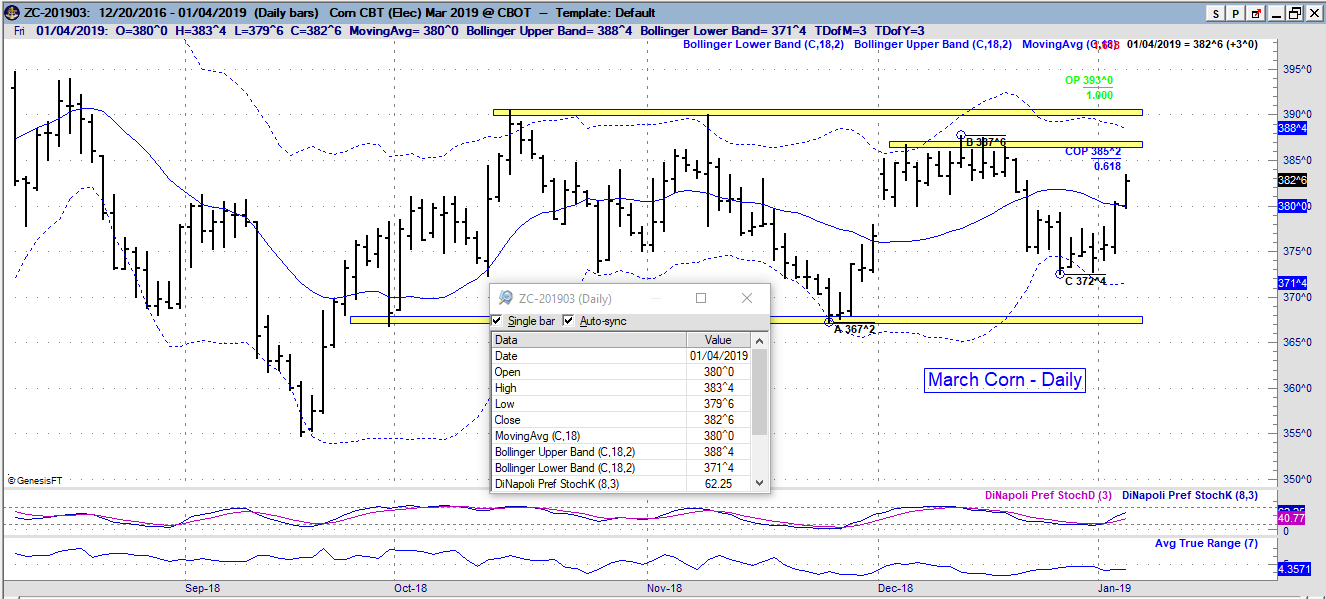Close the ZC-201903 (Daily) data window
Screen dimensions: 1326x599
[747, 298]
